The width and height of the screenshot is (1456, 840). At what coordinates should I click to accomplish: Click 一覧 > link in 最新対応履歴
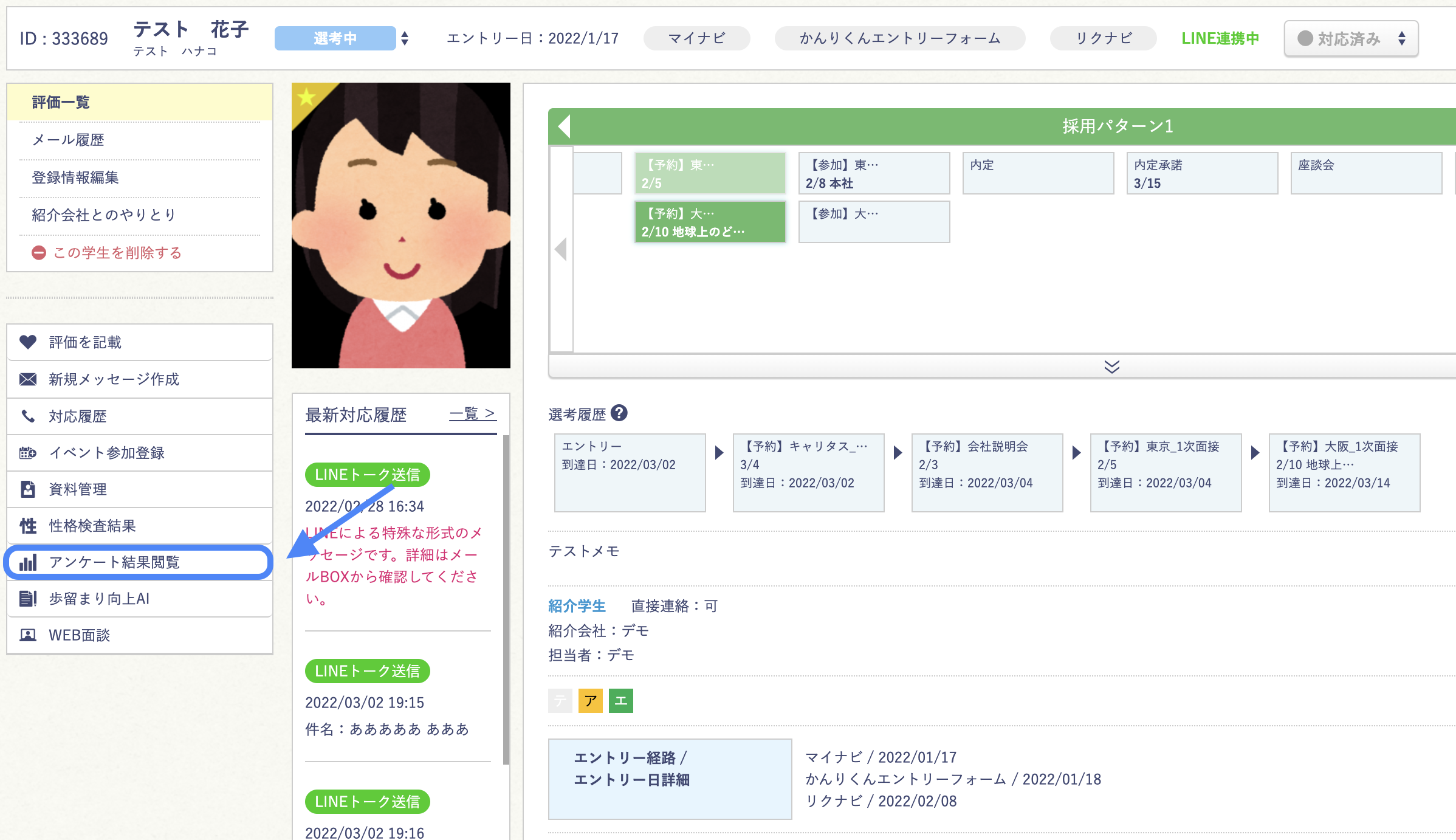pos(472,414)
